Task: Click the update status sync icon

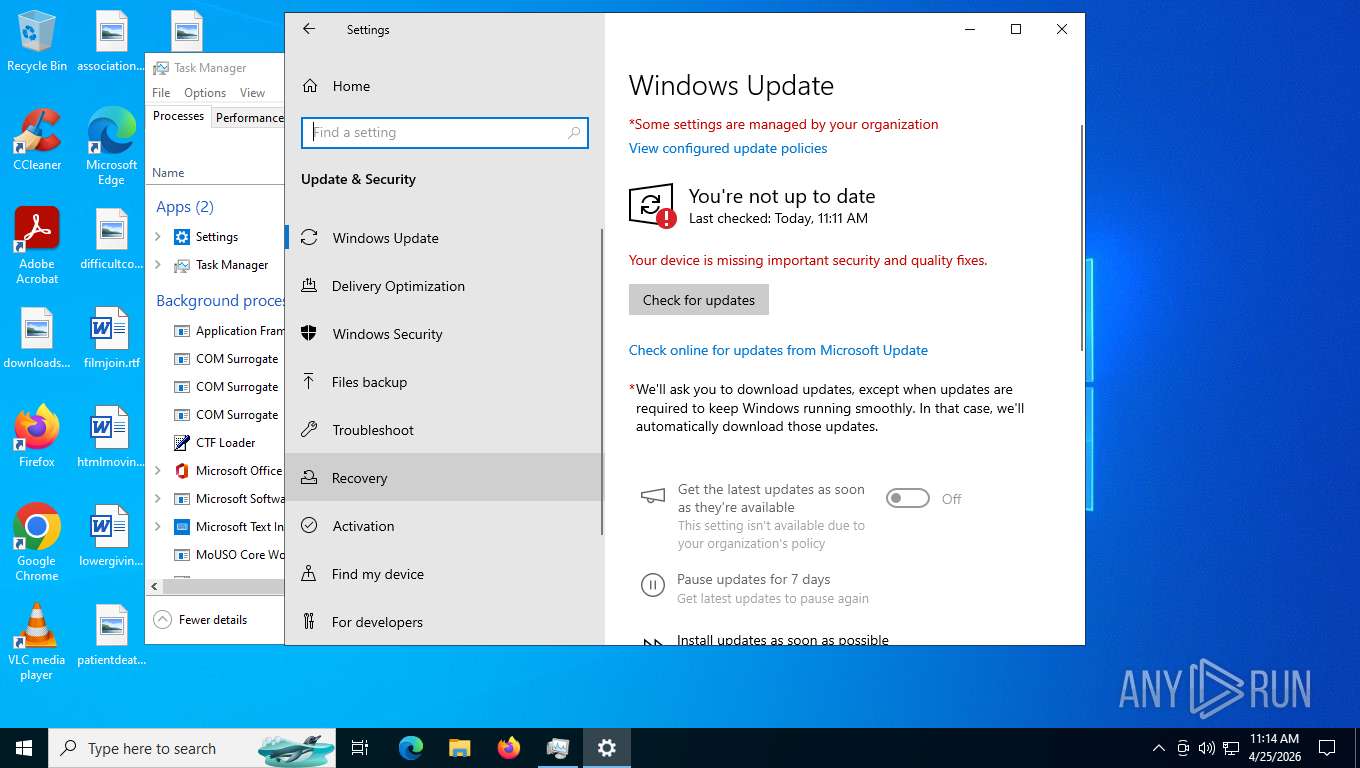Action: pos(651,205)
